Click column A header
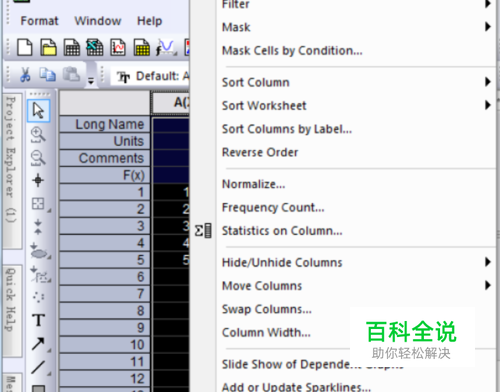Viewport: 500px width, 392px height. [171, 103]
